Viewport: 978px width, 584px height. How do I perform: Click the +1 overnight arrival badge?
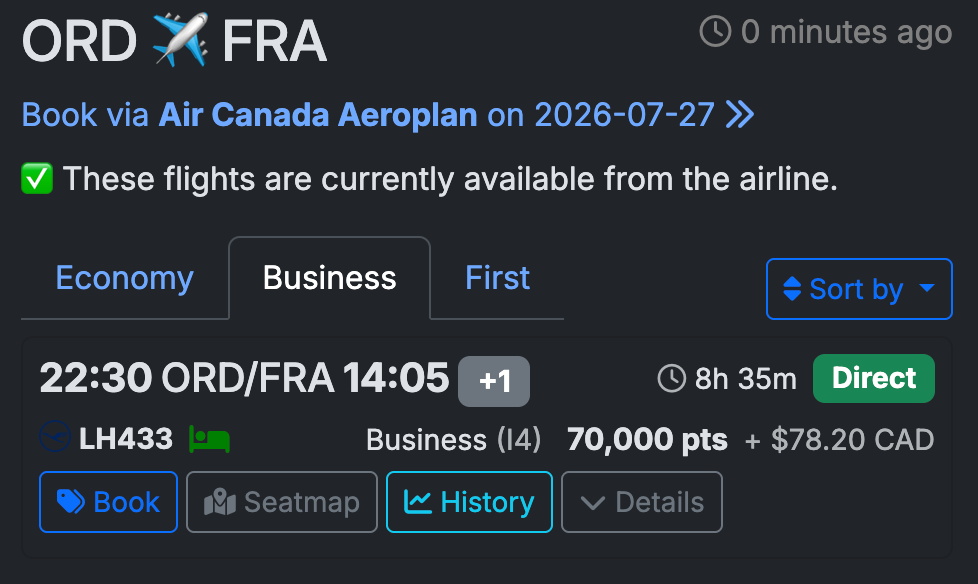tap(494, 380)
